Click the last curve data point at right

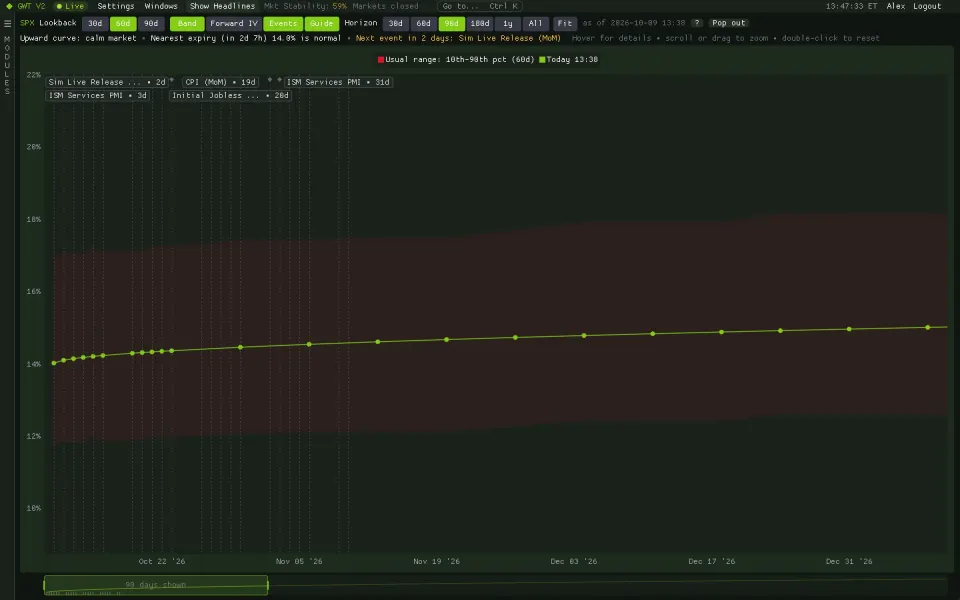click(x=928, y=328)
